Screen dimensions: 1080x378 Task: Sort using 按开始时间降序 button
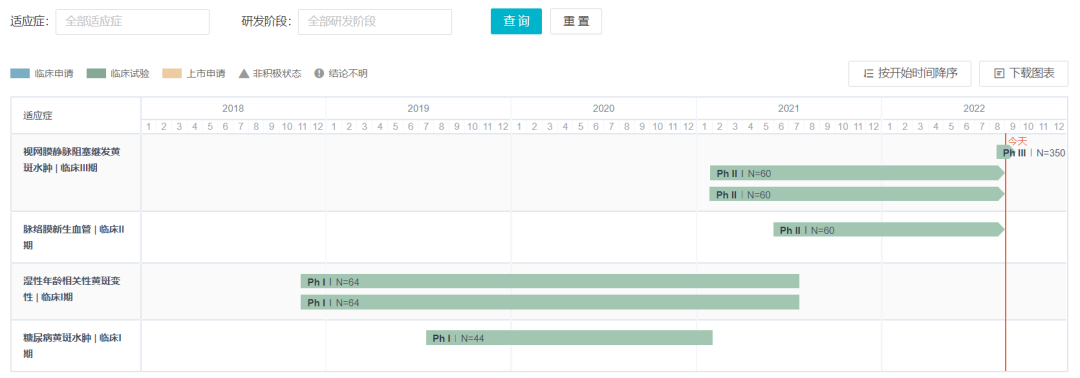[x=910, y=74]
